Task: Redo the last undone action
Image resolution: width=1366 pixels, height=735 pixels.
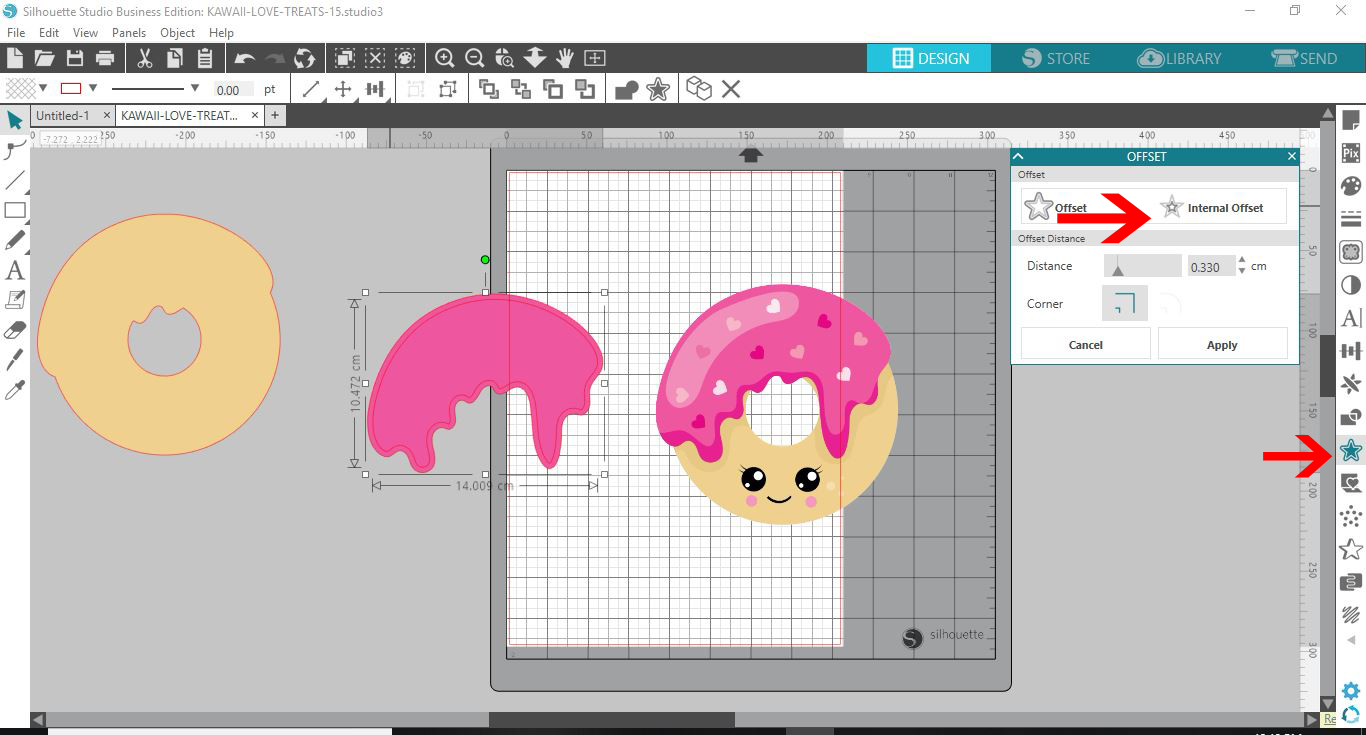Action: [x=274, y=58]
